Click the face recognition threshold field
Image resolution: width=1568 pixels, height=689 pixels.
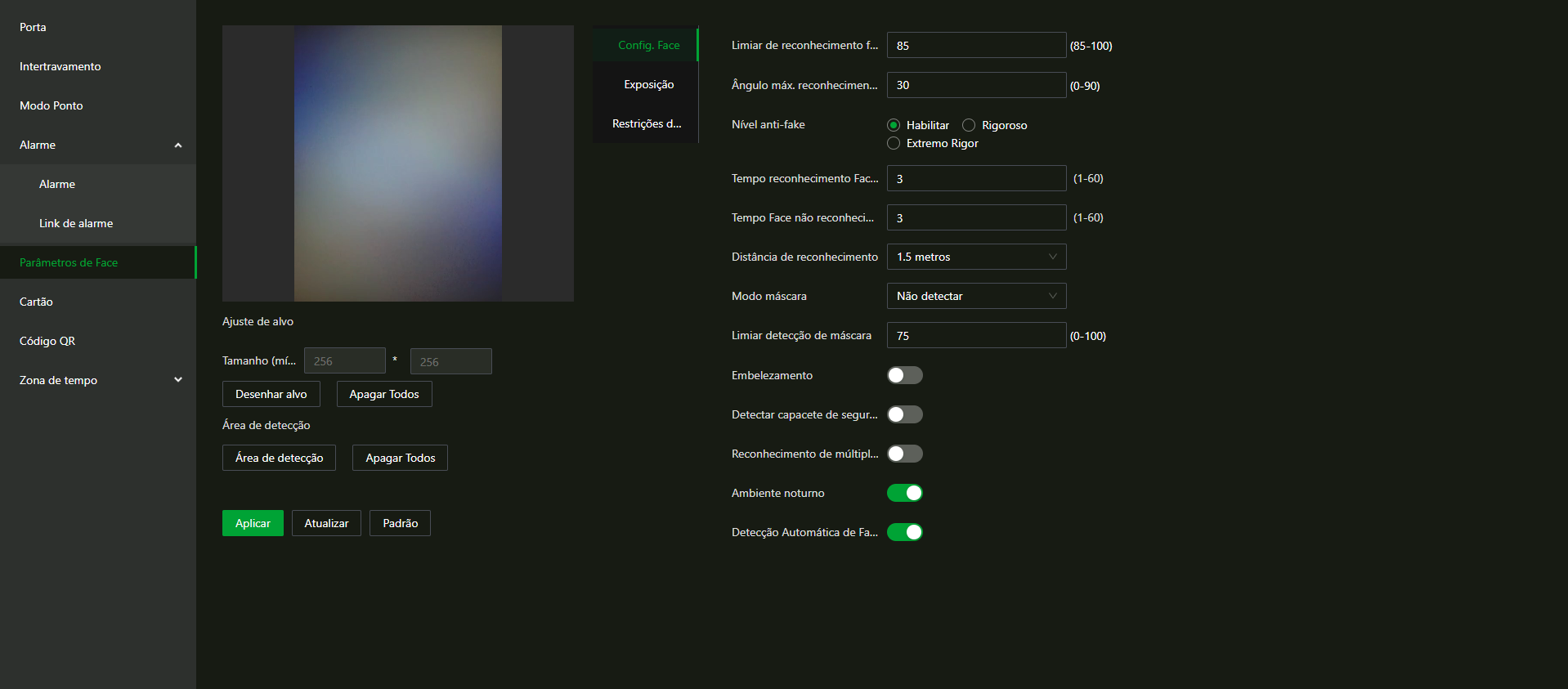[976, 45]
